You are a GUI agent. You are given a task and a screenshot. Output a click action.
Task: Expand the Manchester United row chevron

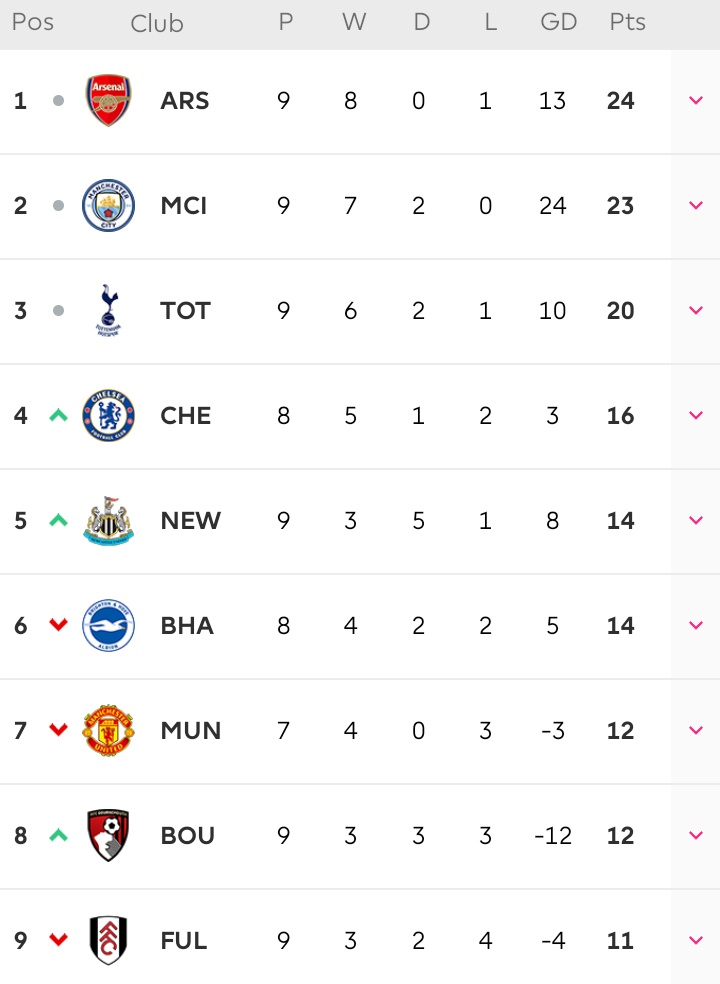point(696,730)
